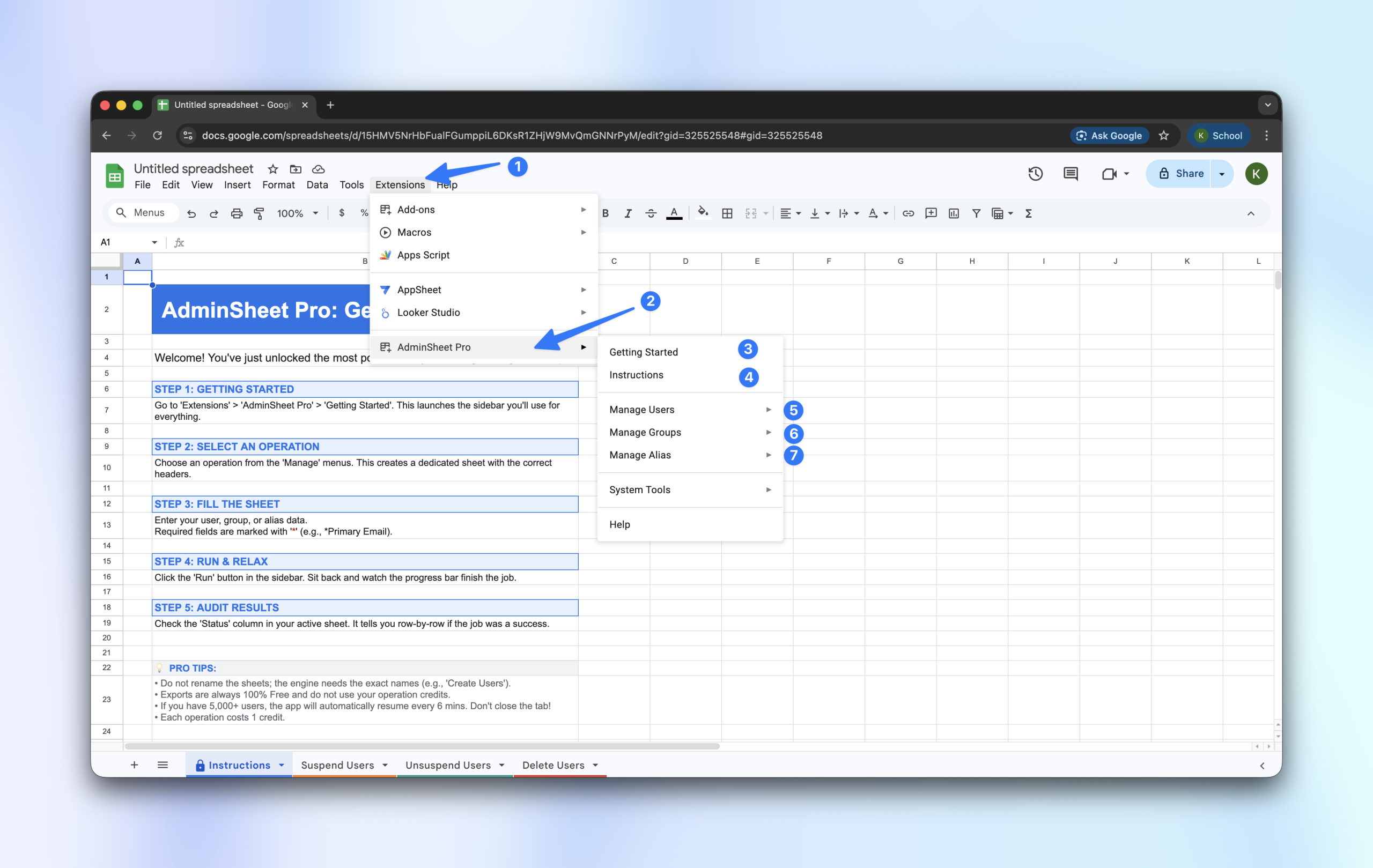Toggle strikethrough formatting button
1373x868 pixels.
651,213
